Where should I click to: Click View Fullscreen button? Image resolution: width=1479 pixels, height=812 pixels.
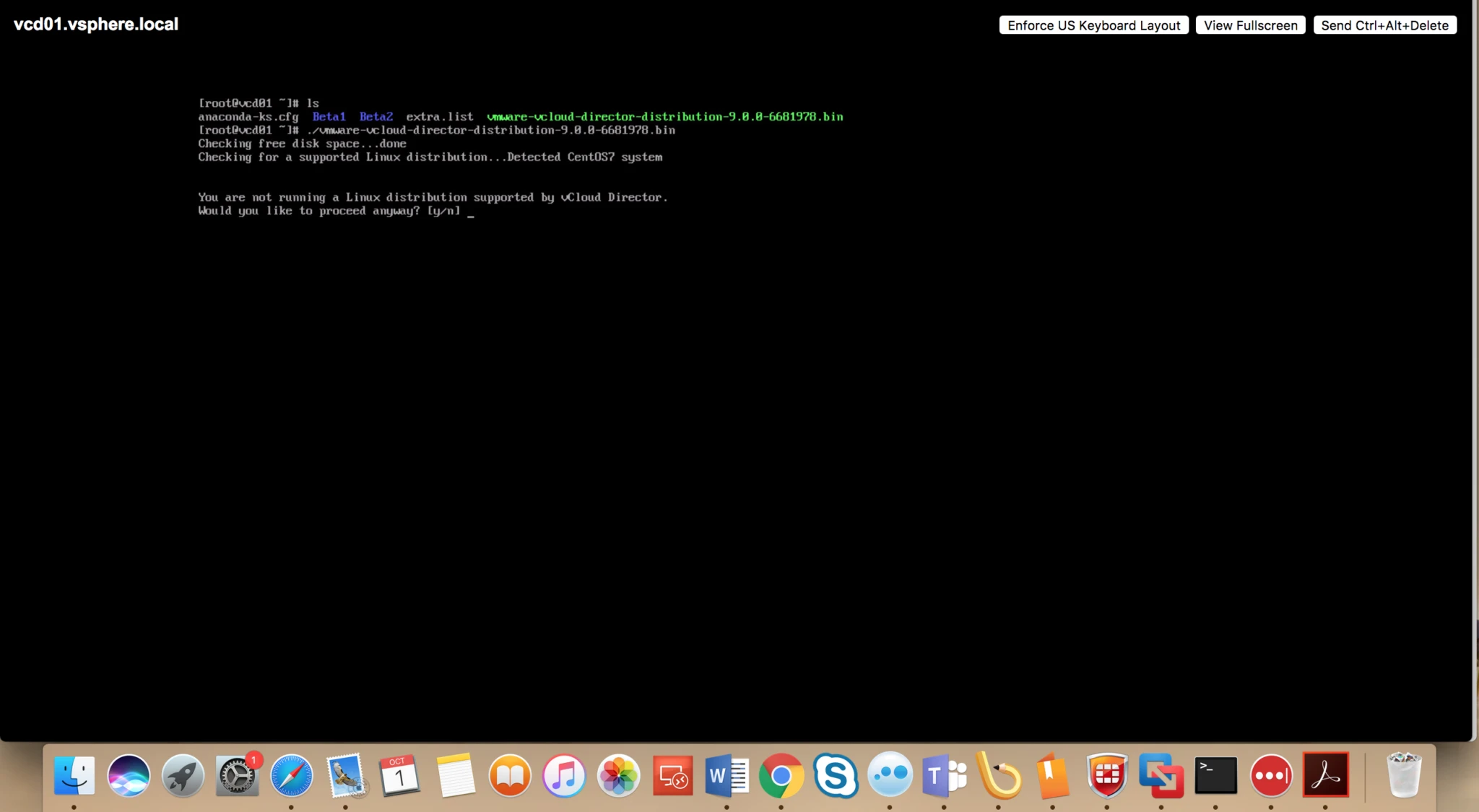point(1251,25)
